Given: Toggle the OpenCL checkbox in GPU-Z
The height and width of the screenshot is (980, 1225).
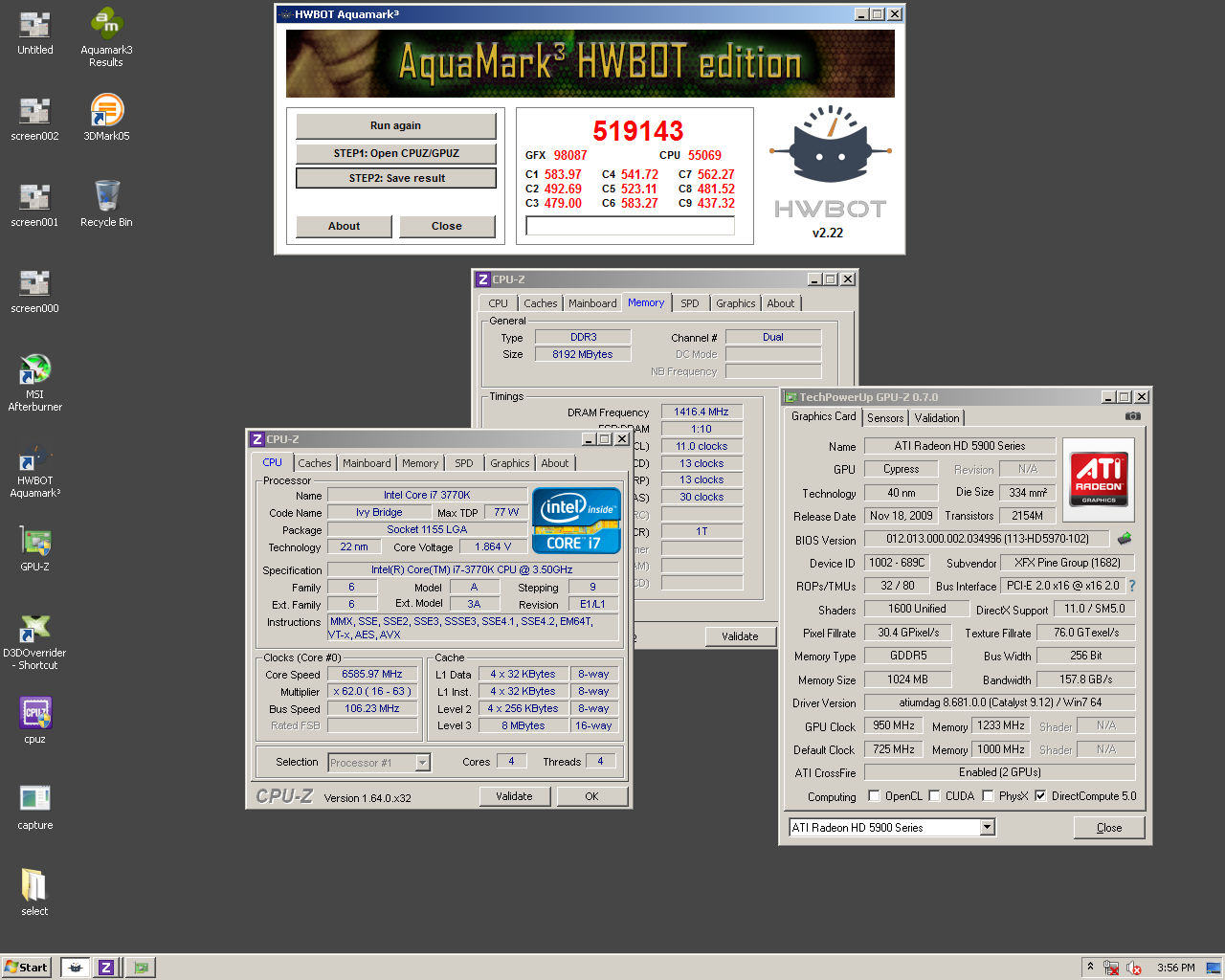Looking at the screenshot, I should (874, 795).
